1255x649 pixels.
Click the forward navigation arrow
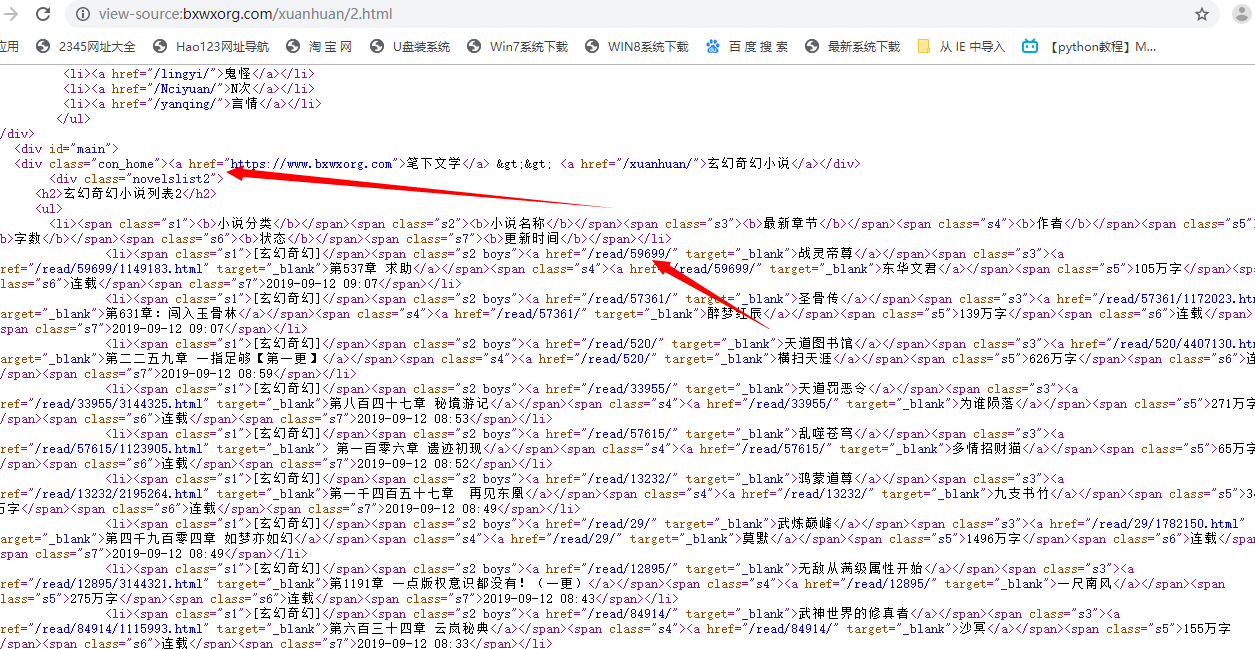point(10,14)
